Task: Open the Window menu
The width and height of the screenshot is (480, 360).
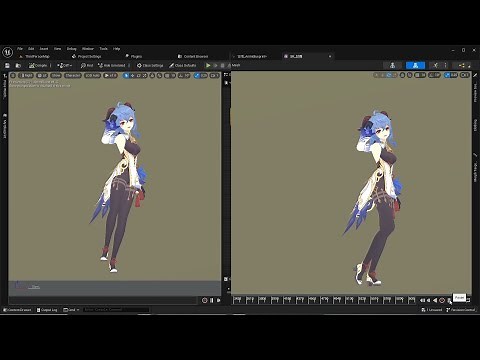Action: [88, 49]
